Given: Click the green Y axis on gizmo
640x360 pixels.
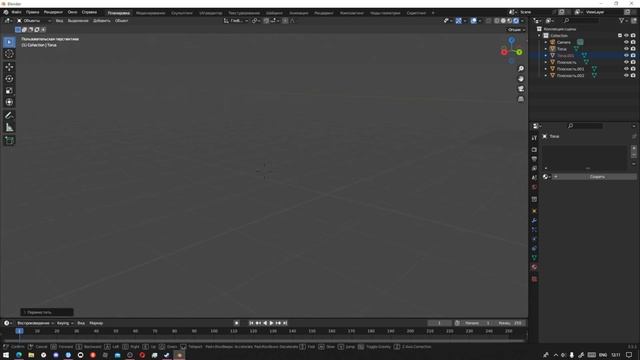Looking at the screenshot, I should [x=519, y=52].
